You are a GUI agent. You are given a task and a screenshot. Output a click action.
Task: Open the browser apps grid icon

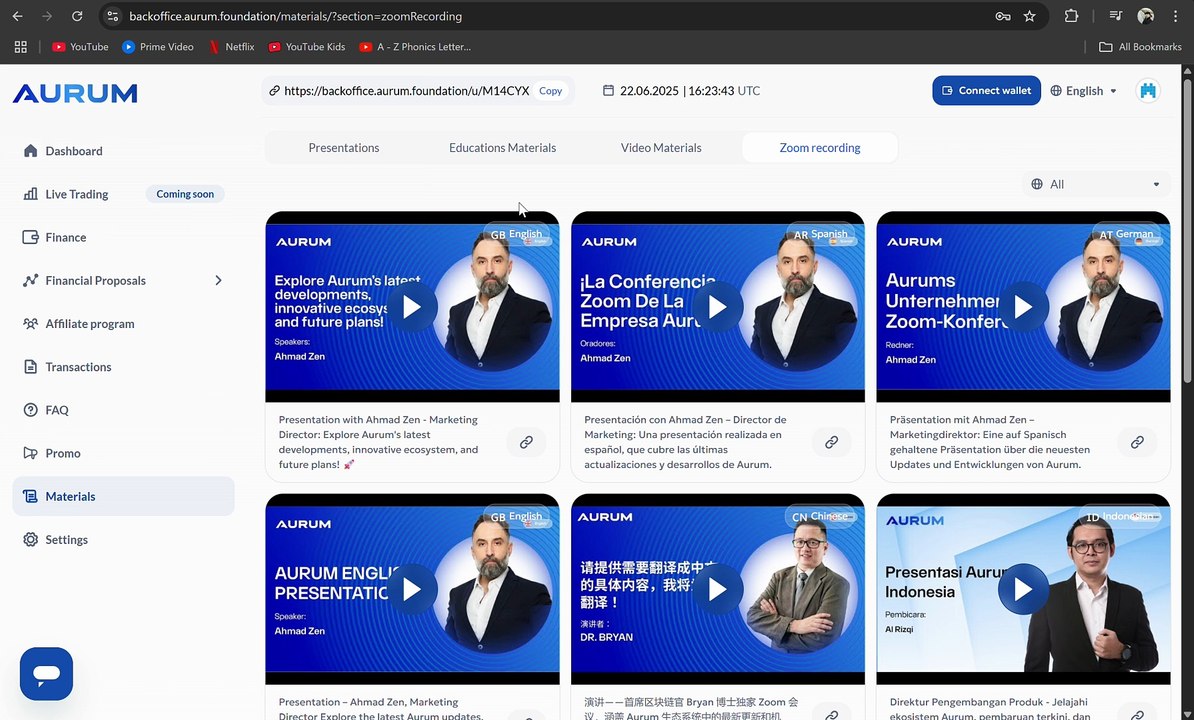click(21, 46)
